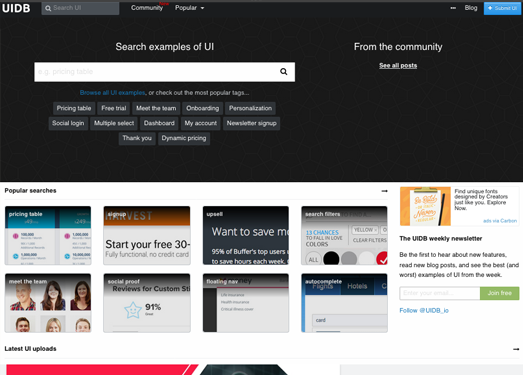Click the Carbon fonts ad image
523x375 pixels.
425,206
